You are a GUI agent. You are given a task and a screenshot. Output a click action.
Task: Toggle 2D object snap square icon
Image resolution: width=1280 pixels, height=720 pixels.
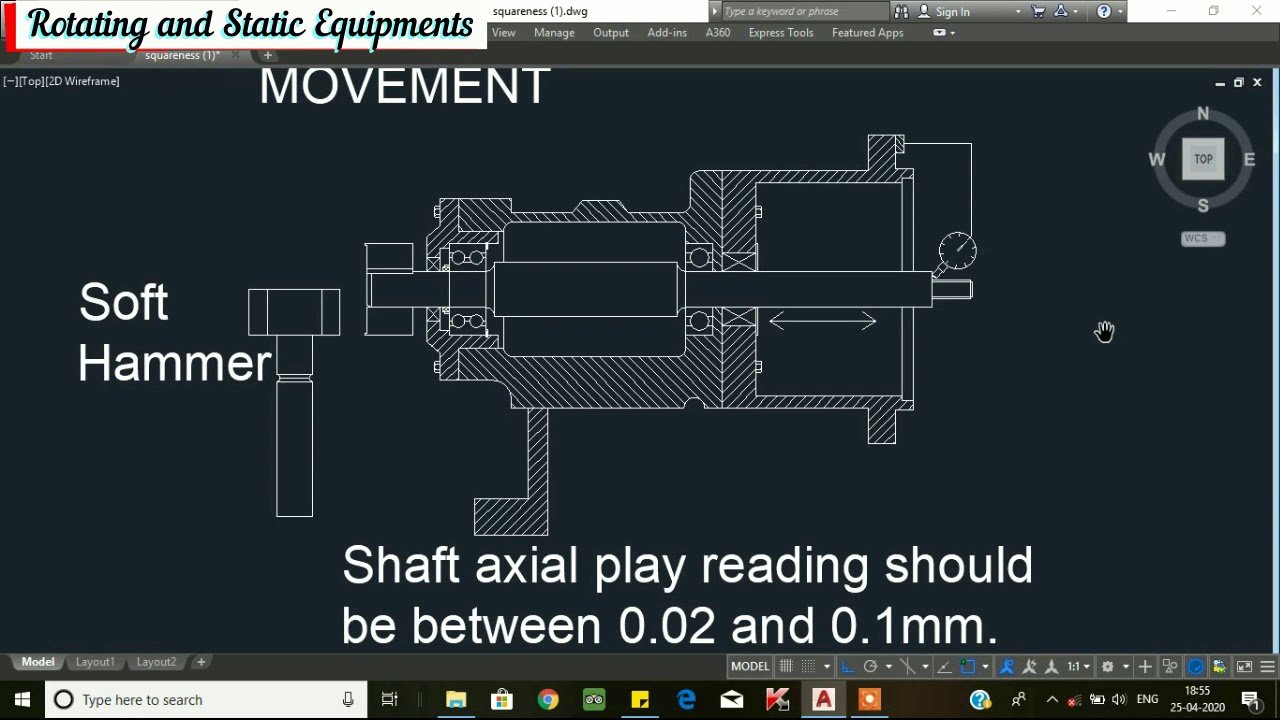tap(967, 666)
